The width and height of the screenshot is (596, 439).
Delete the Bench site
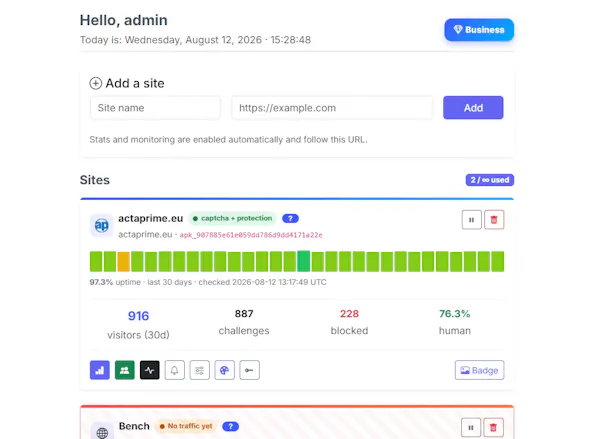[493, 428]
